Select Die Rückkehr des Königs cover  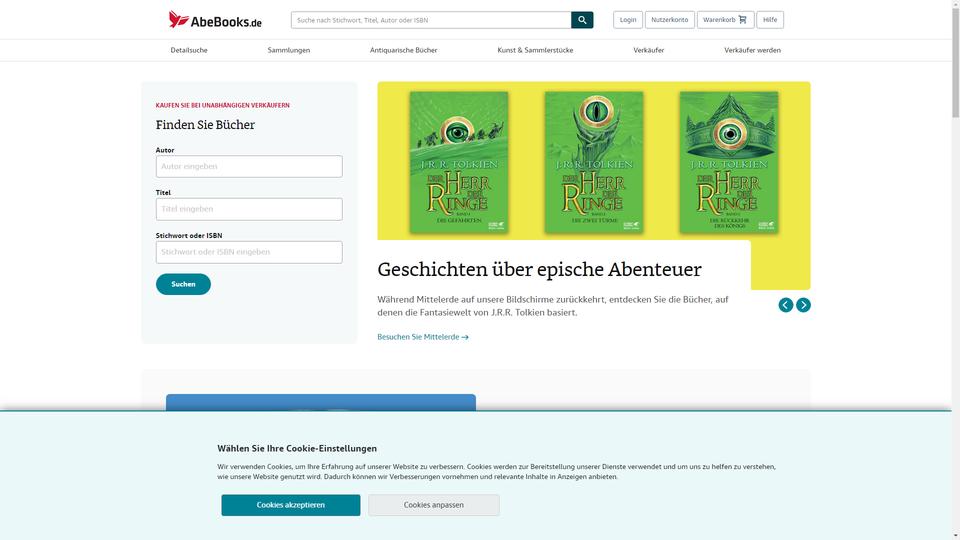(729, 162)
